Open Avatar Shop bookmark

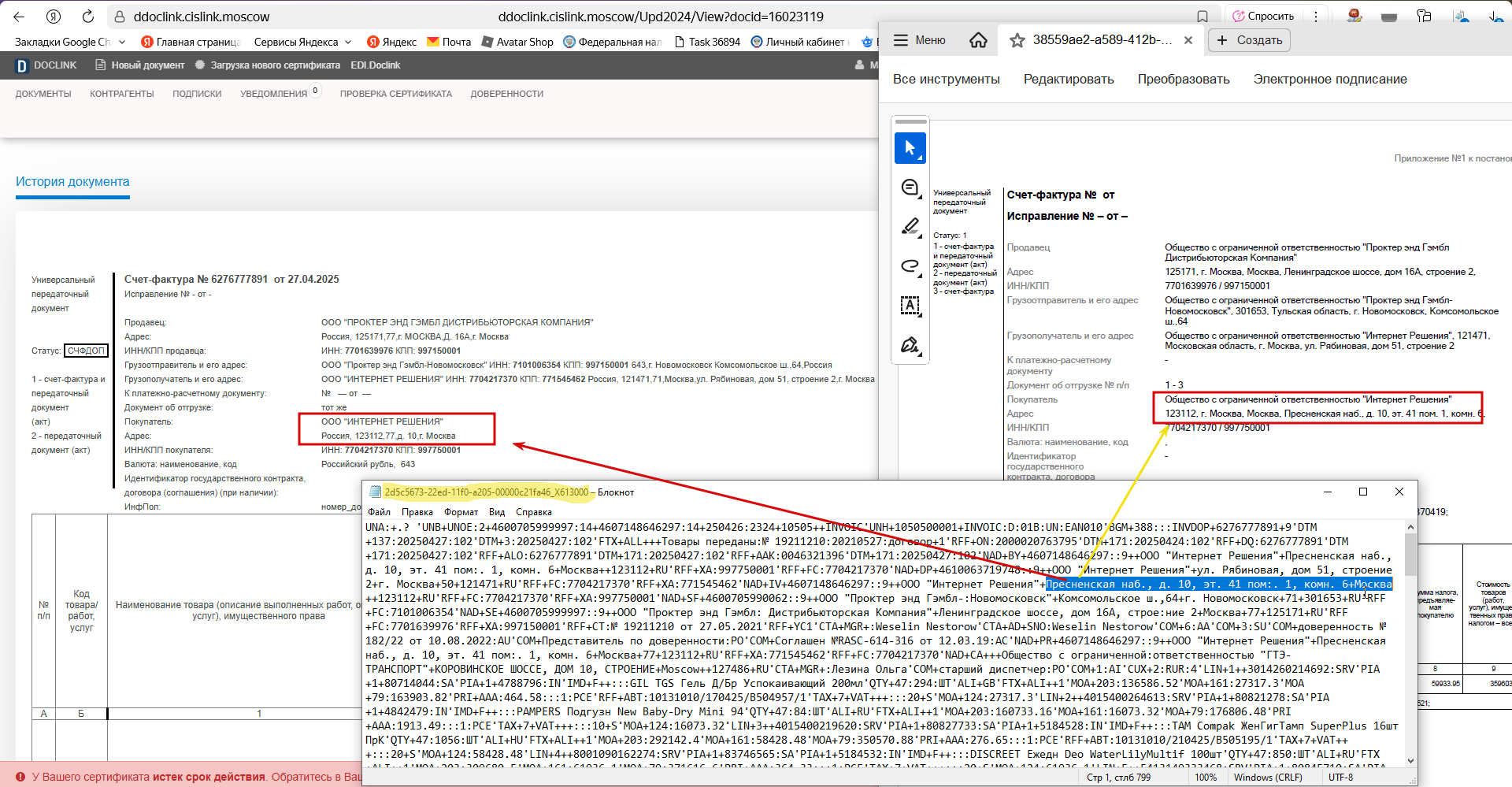pyautogui.click(x=517, y=42)
